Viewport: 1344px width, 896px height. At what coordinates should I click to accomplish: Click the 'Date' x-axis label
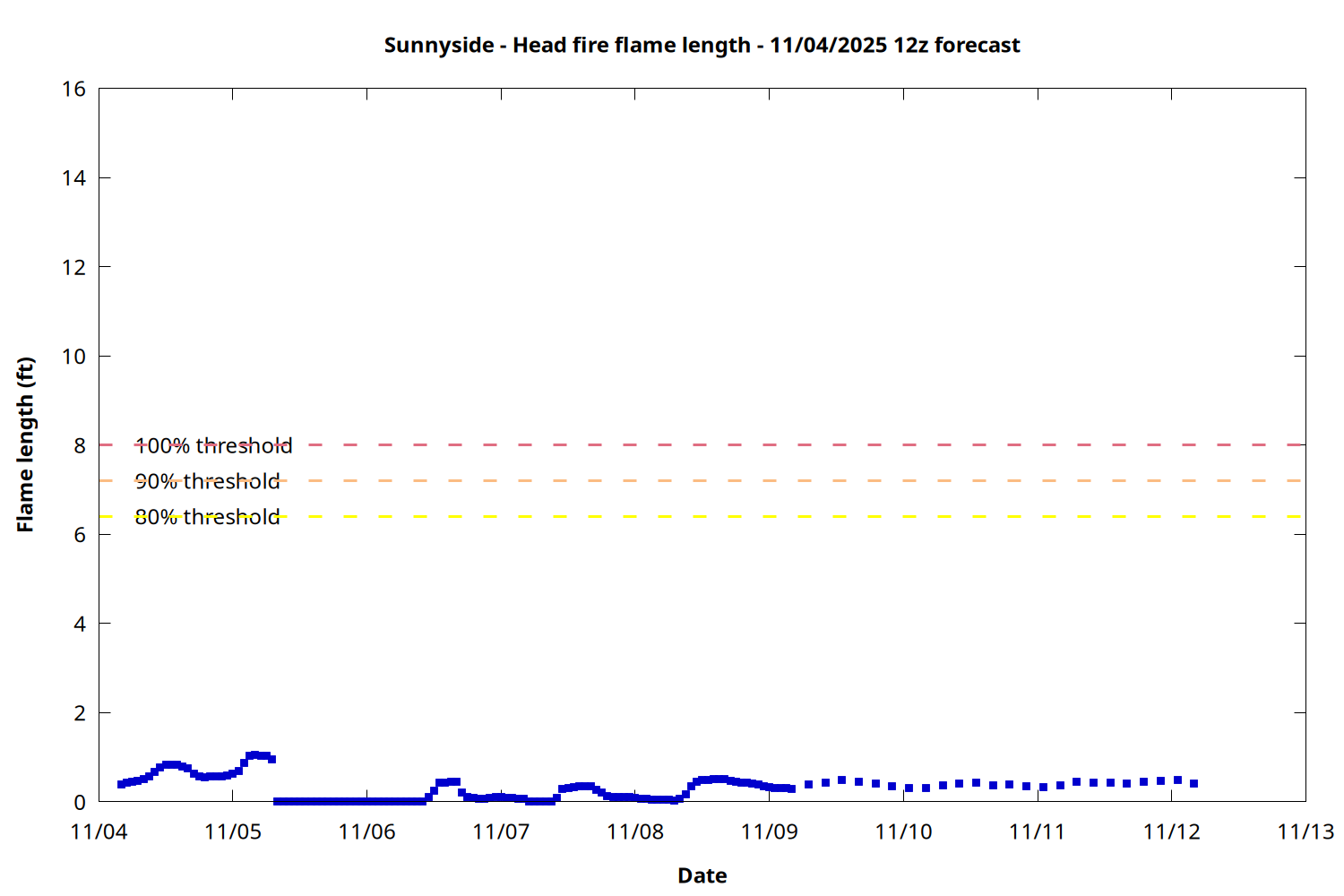tap(702, 875)
